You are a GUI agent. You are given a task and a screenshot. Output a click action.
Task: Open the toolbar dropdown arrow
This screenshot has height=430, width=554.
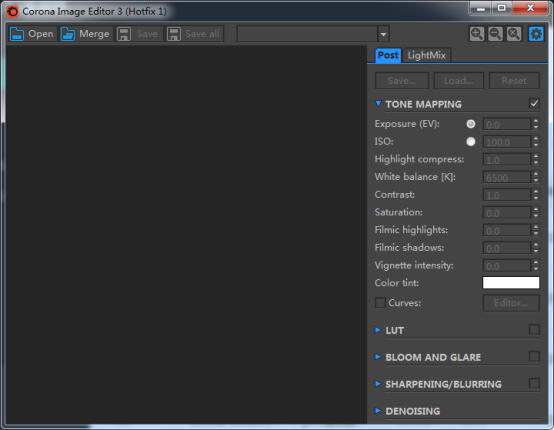point(383,34)
